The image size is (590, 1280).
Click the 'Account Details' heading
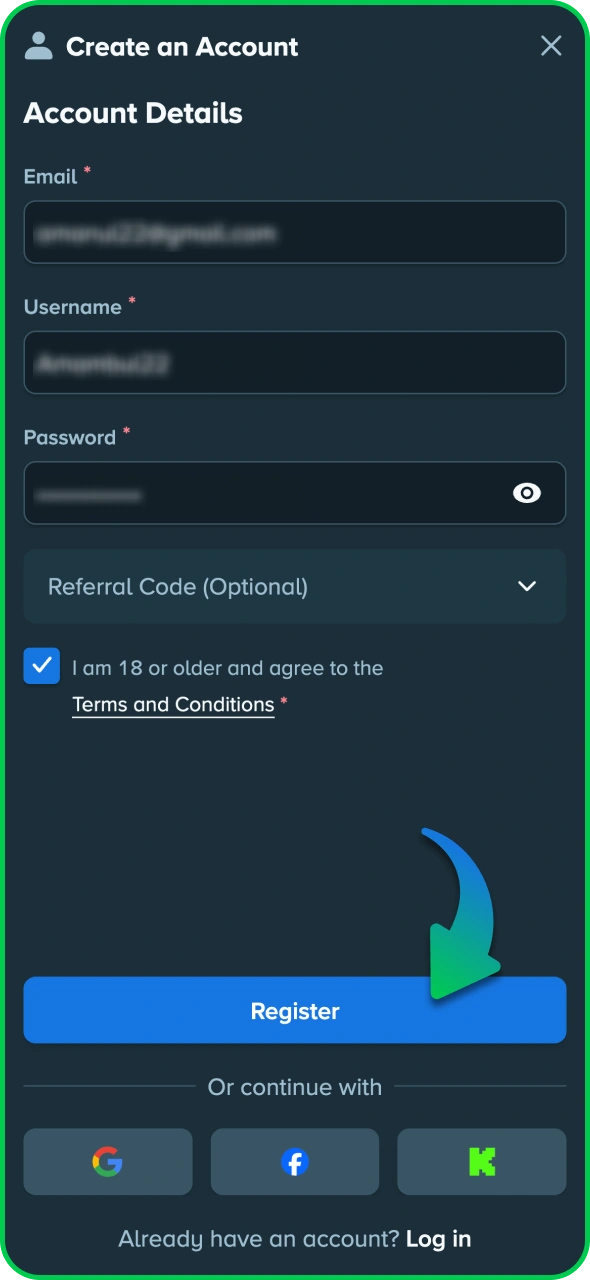[x=133, y=113]
